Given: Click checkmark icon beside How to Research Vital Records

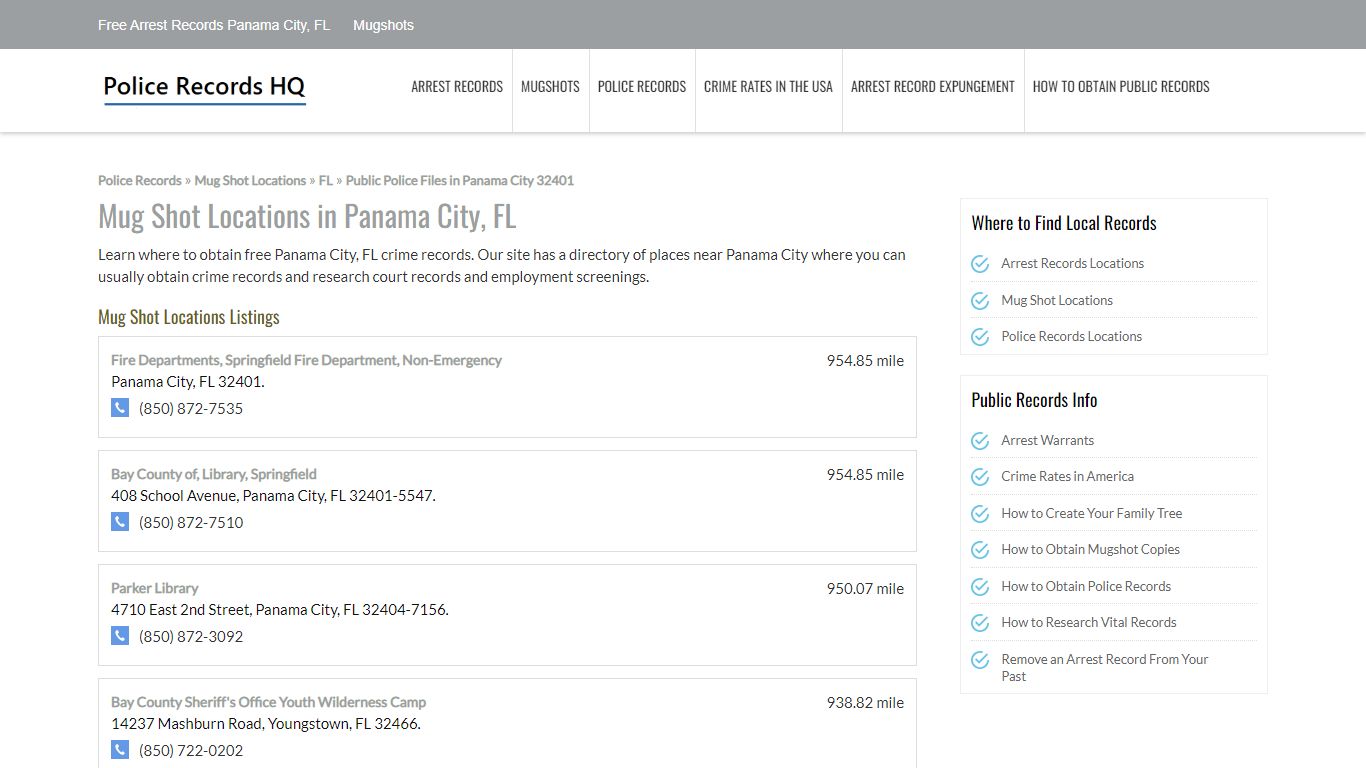Looking at the screenshot, I should click(980, 623).
